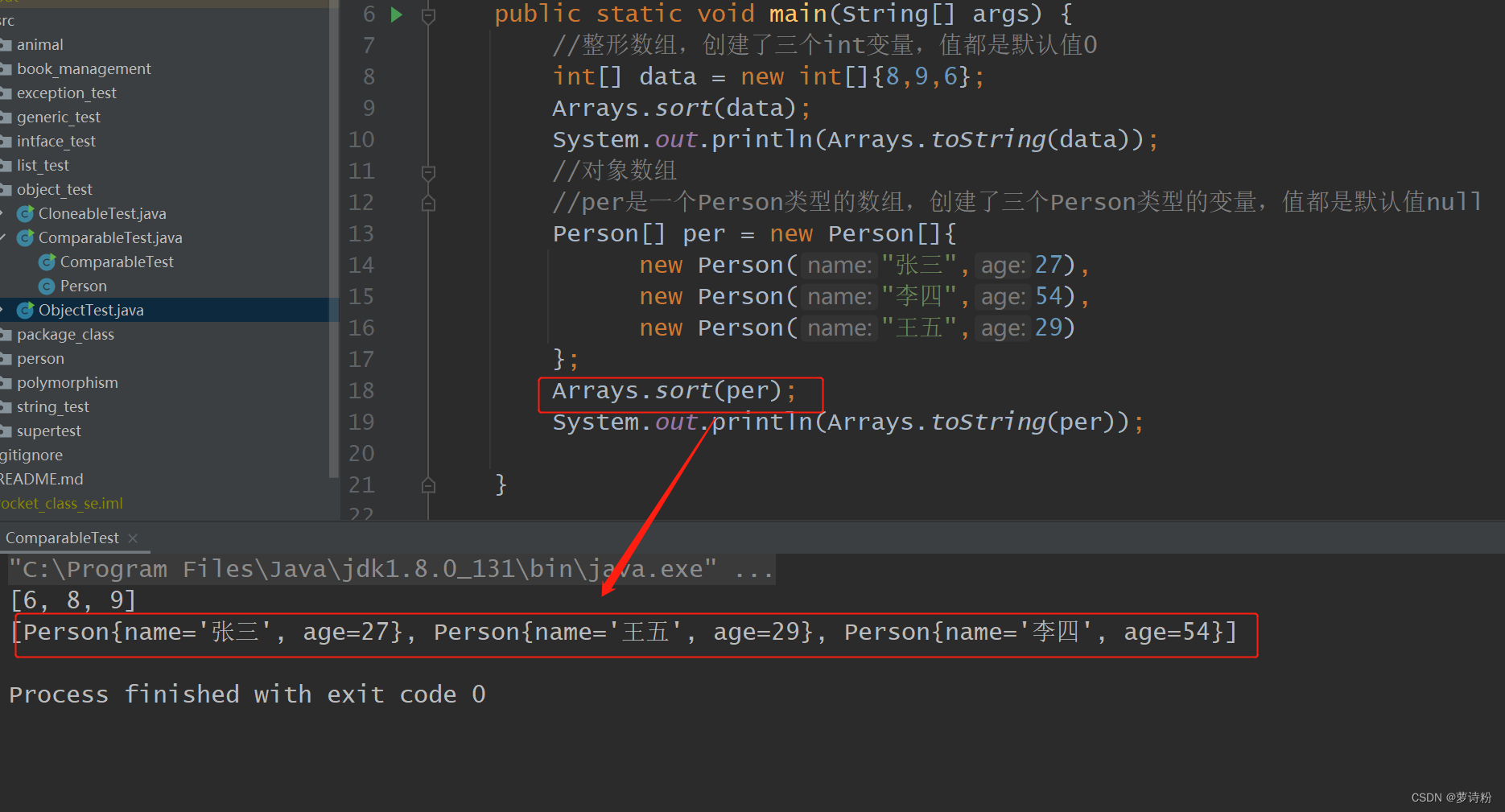This screenshot has height=812, width=1505.
Task: Open the animal folder in project tree
Action: 39,45
